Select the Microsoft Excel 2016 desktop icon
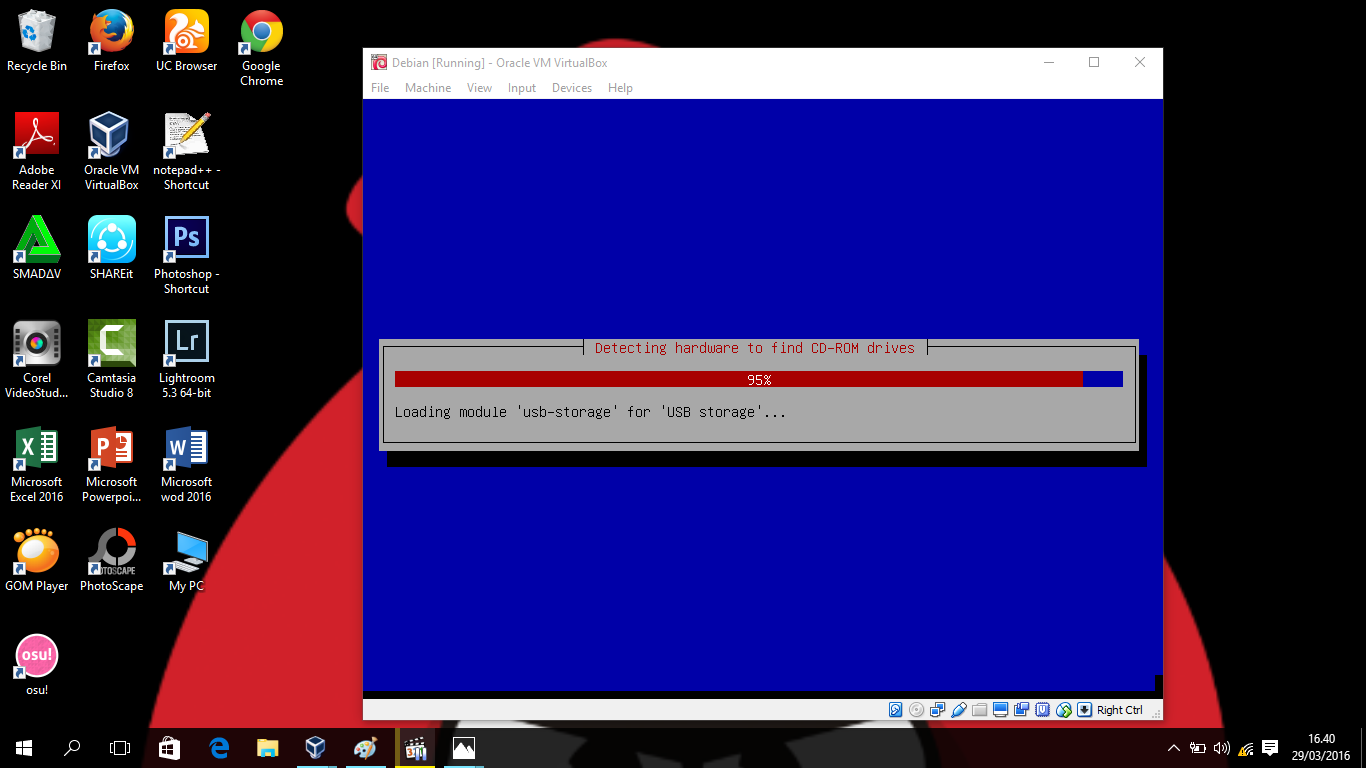1366x768 pixels. (x=37, y=464)
